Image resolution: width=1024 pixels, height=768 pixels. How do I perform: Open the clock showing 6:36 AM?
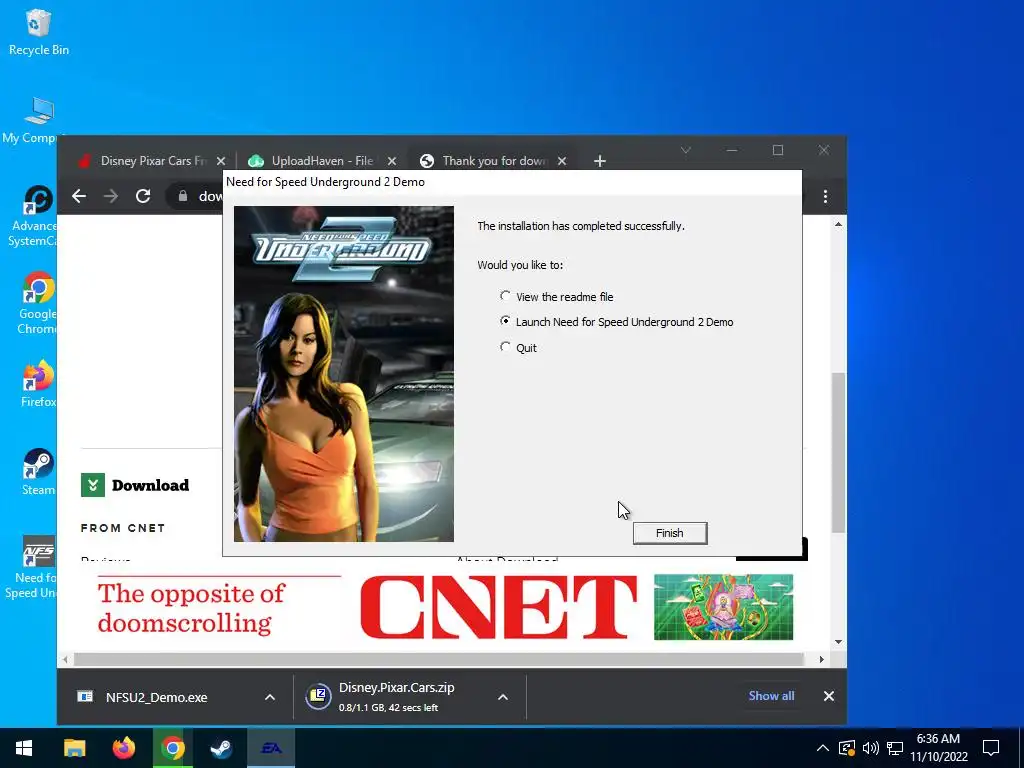(938, 748)
